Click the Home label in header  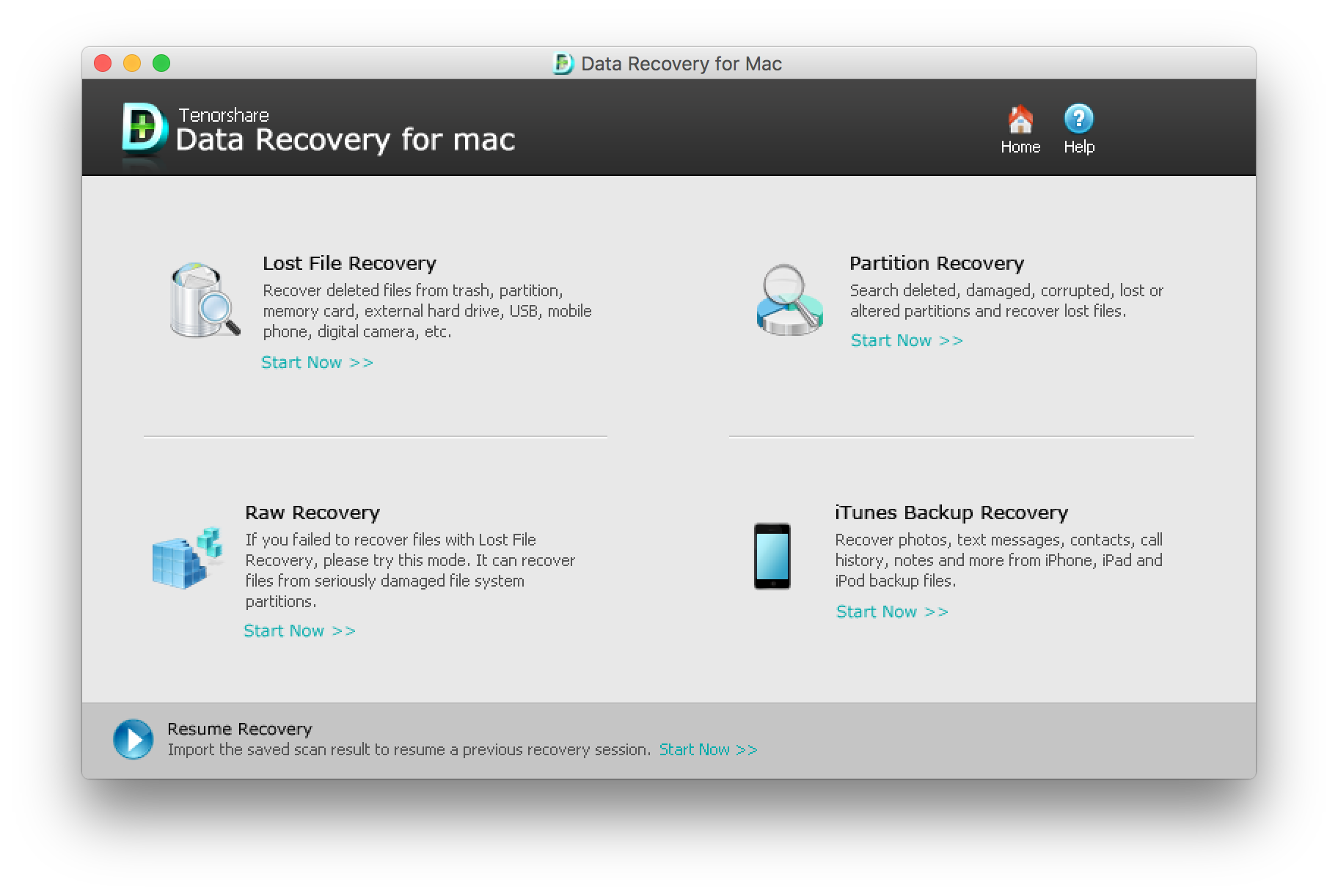[x=1020, y=147]
